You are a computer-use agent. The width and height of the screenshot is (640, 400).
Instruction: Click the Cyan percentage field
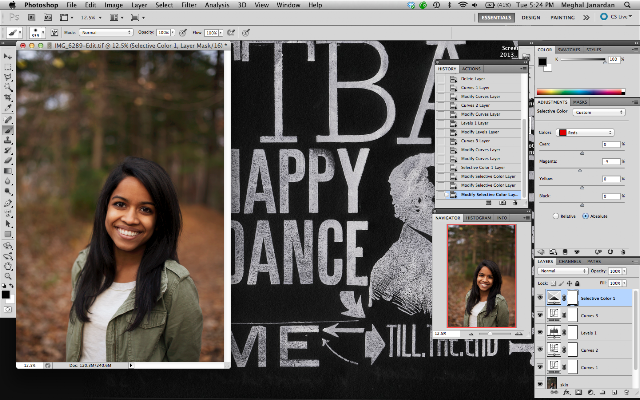(x=611, y=144)
